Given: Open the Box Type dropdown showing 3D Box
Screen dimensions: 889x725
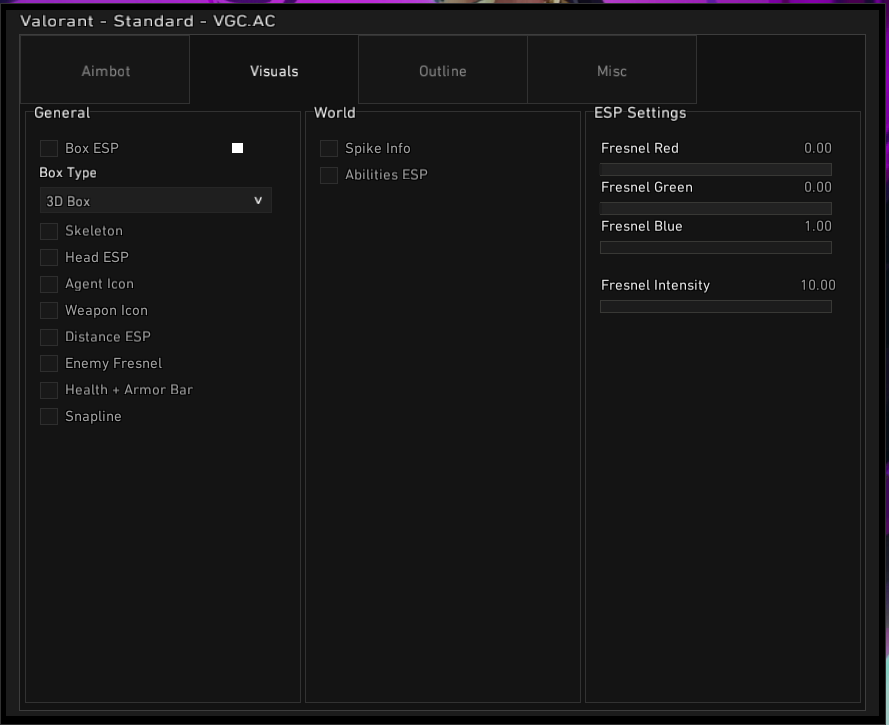Looking at the screenshot, I should pos(156,201).
